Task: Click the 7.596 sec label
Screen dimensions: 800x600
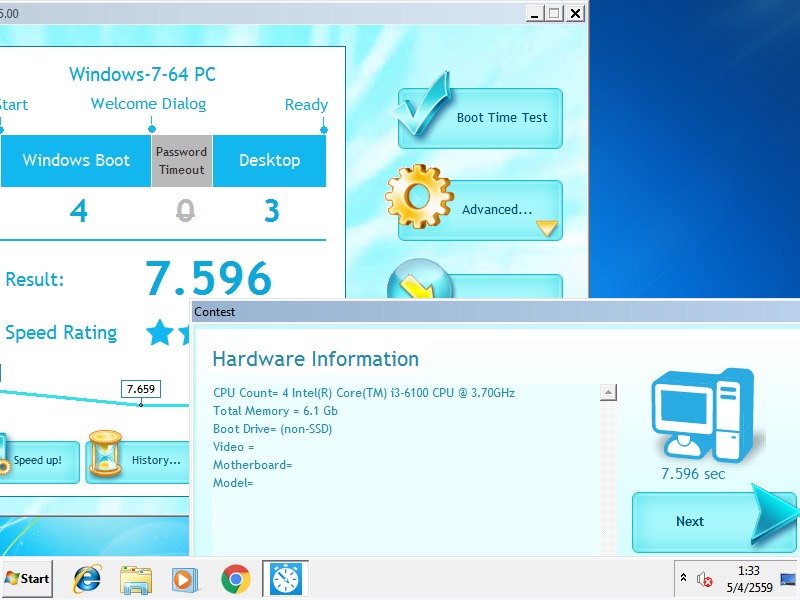Action: 693,474
